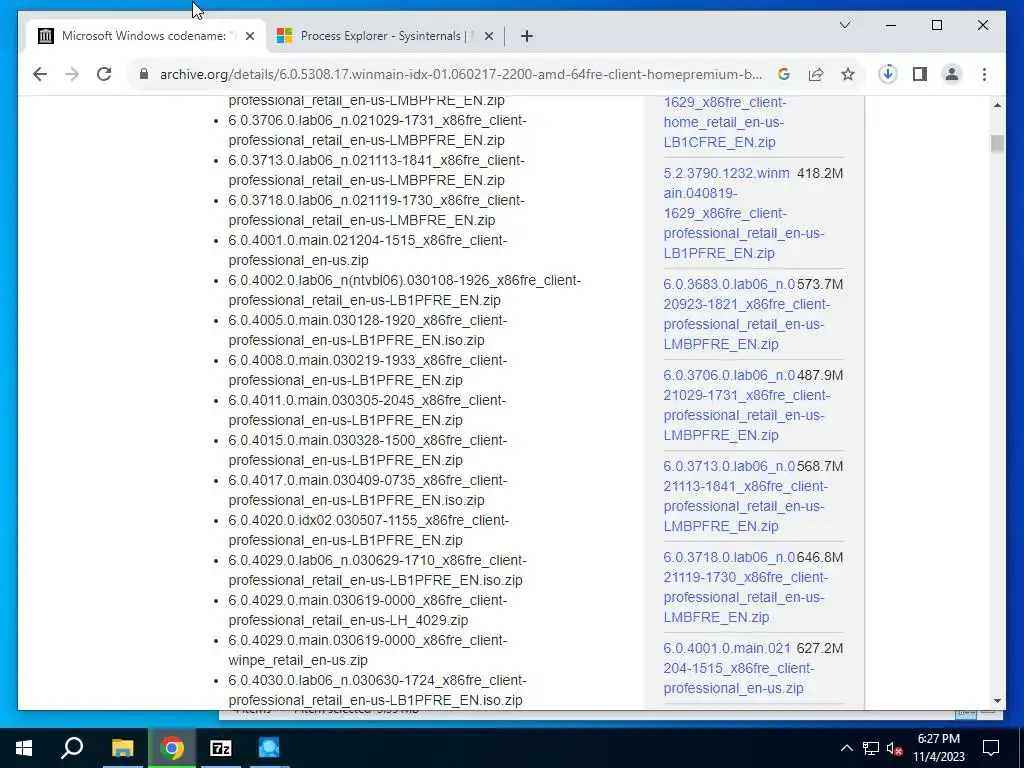This screenshot has width=1024, height=768.
Task: Select the 6.0.3713.0.lab06_n.021113-1841 list entry
Action: pos(377,170)
